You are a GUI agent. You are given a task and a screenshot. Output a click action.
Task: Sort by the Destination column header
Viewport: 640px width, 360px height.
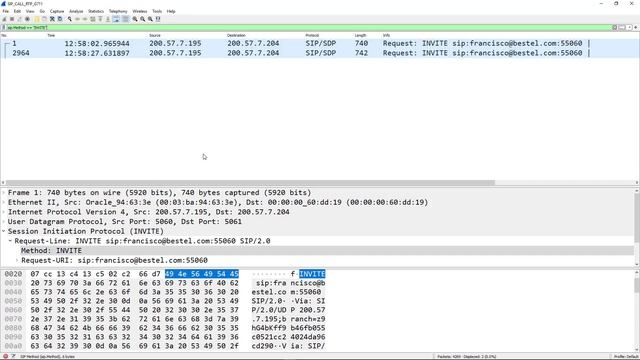point(236,36)
